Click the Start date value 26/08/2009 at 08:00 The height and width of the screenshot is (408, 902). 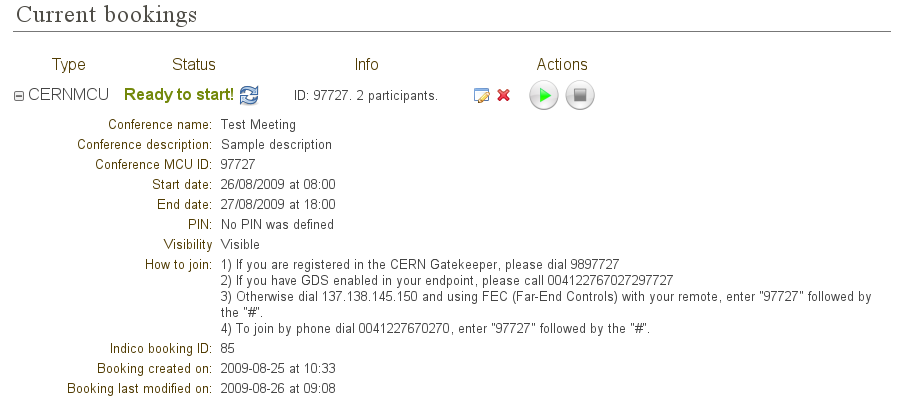(x=278, y=185)
